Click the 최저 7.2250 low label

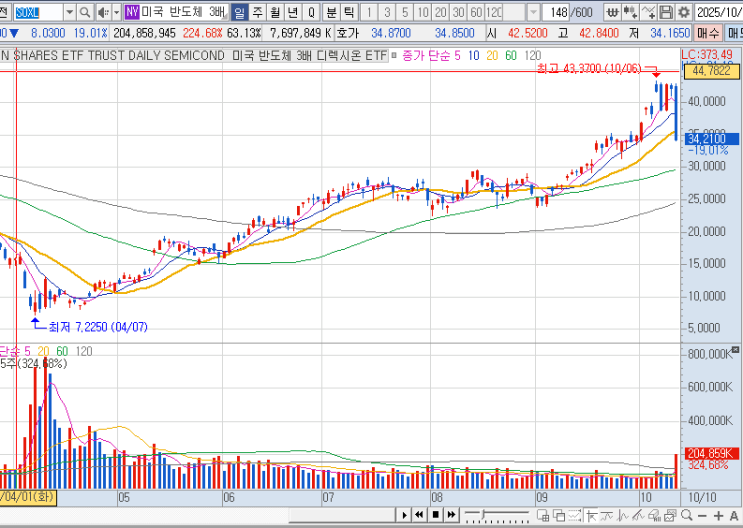(98, 327)
